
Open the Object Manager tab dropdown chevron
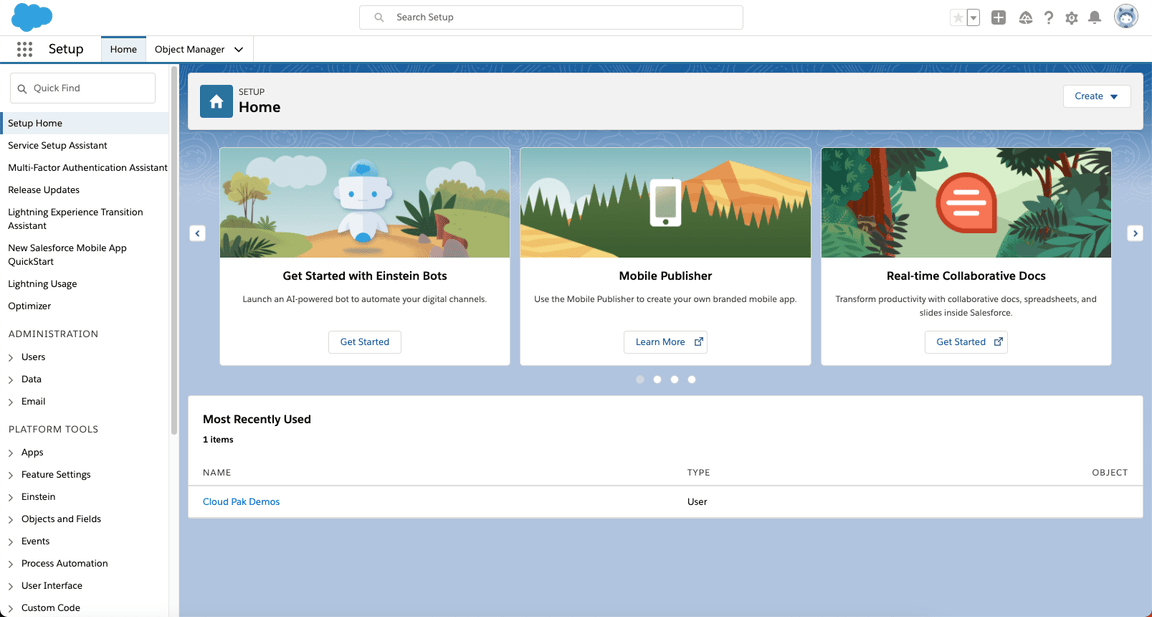(x=239, y=50)
